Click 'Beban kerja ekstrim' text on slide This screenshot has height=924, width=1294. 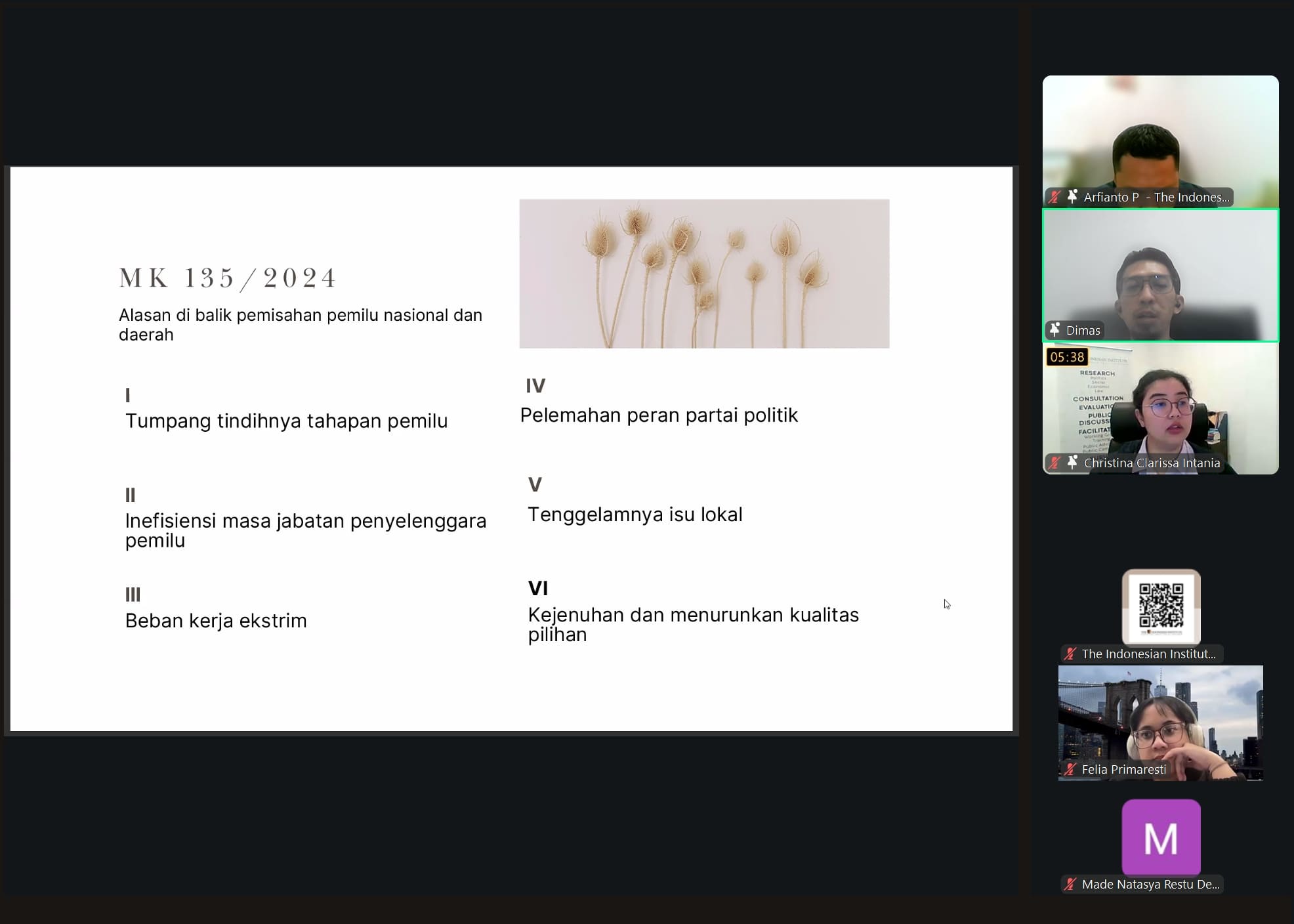click(x=216, y=621)
